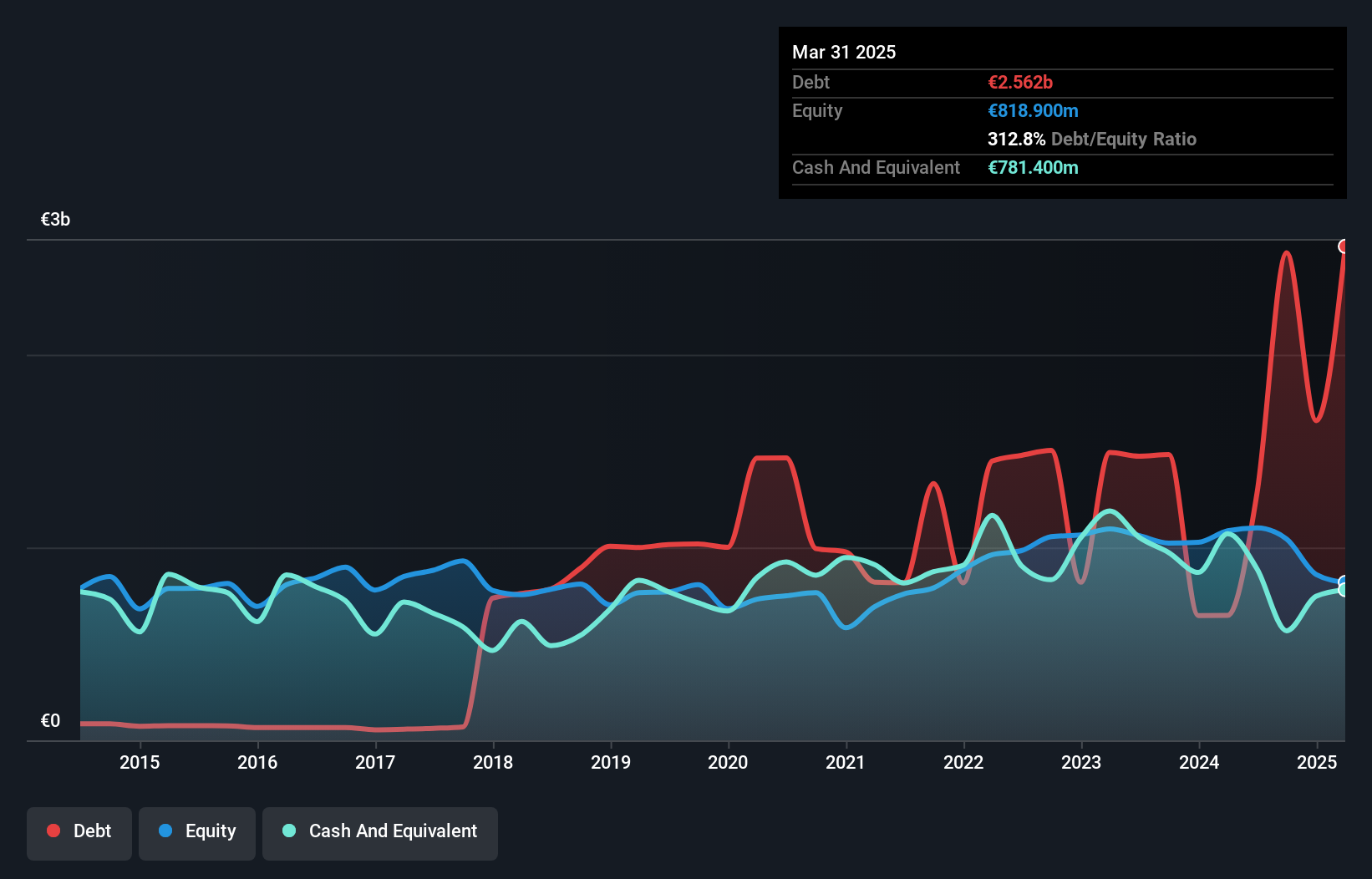Click the Cash And Equivalent tooltip label

coord(876,167)
